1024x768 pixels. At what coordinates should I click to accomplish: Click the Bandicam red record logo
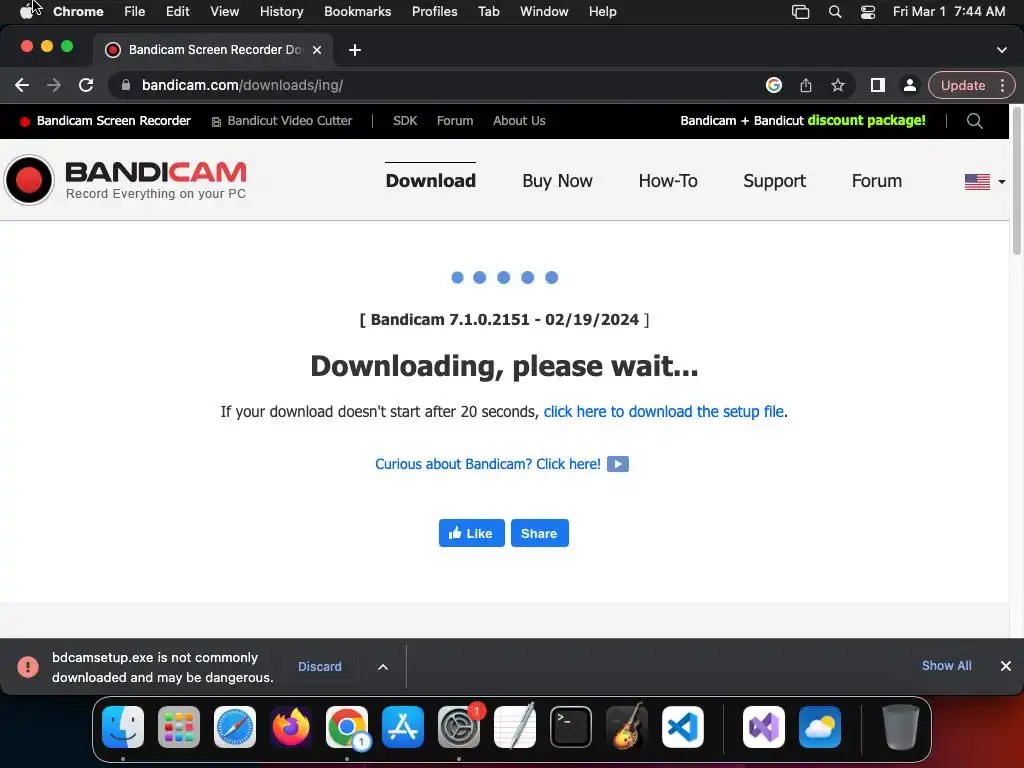click(29, 180)
